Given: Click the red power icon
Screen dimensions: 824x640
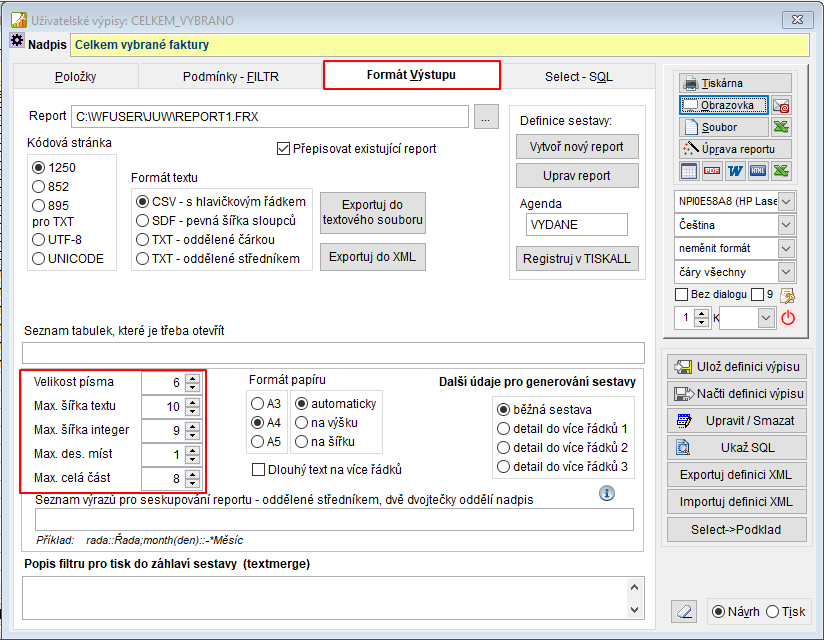Looking at the screenshot, I should tap(788, 318).
